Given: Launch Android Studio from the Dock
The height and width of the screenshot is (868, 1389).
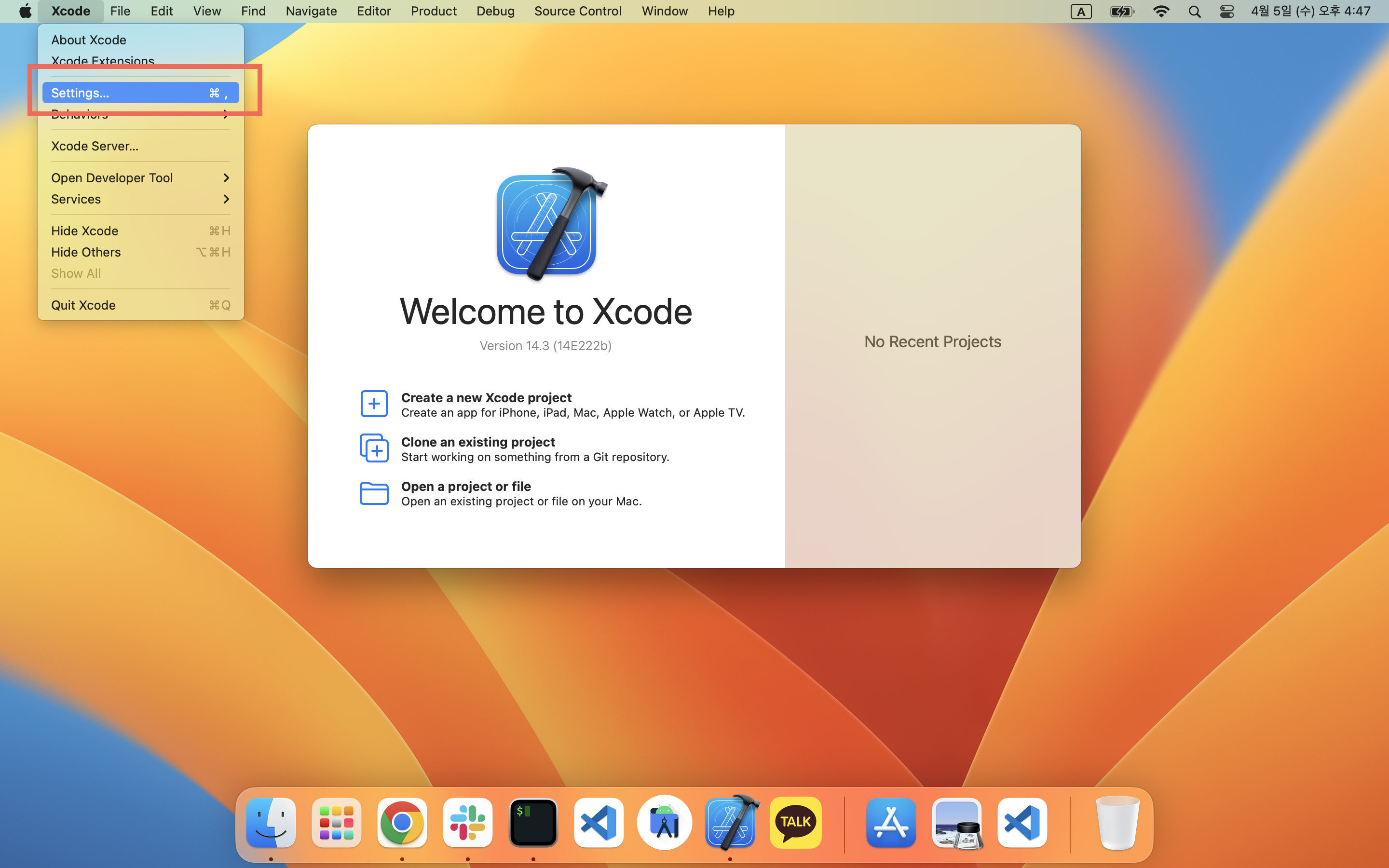Looking at the screenshot, I should click(x=664, y=822).
